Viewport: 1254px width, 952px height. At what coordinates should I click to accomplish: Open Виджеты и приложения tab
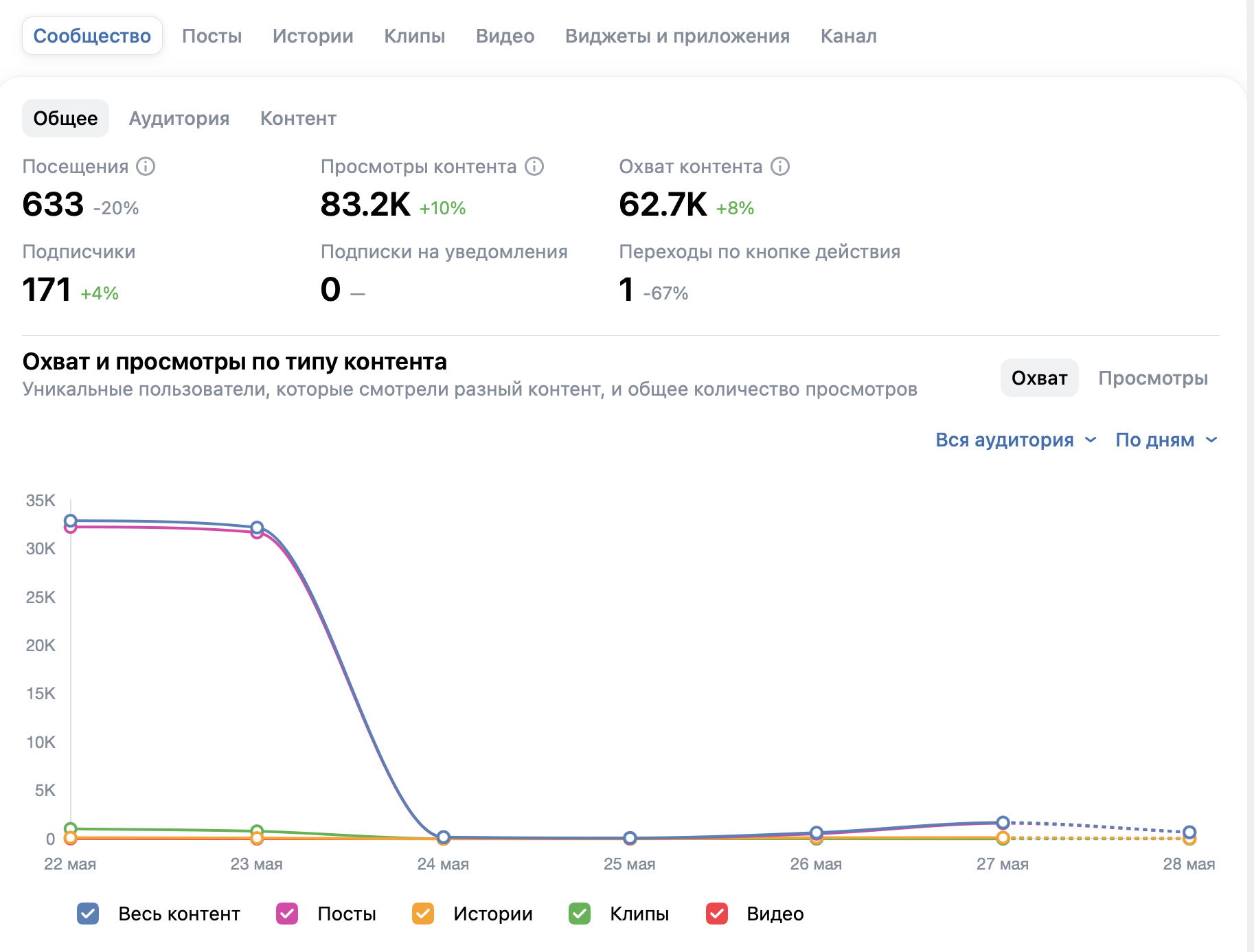click(677, 36)
